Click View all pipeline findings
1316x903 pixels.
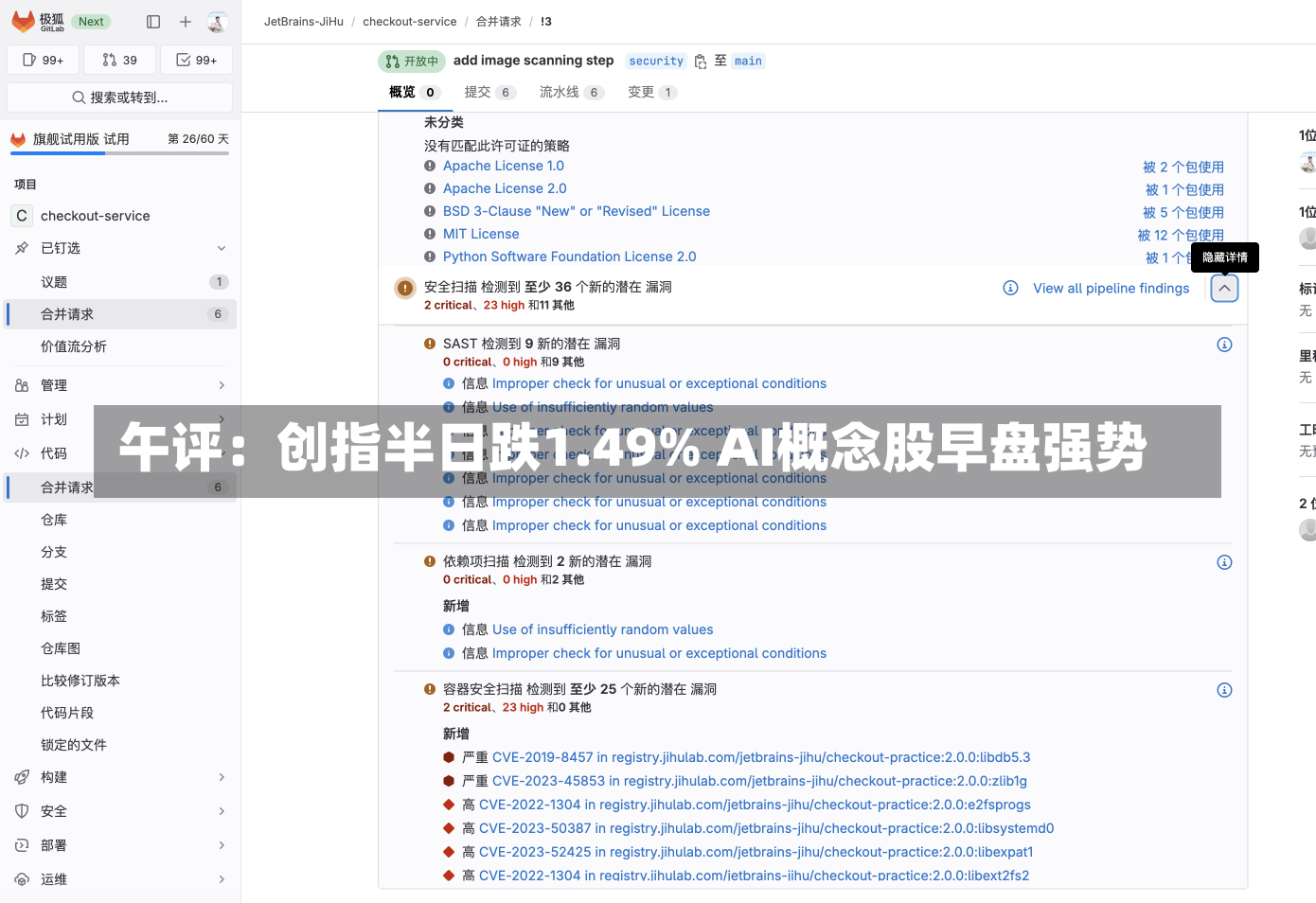(1111, 289)
